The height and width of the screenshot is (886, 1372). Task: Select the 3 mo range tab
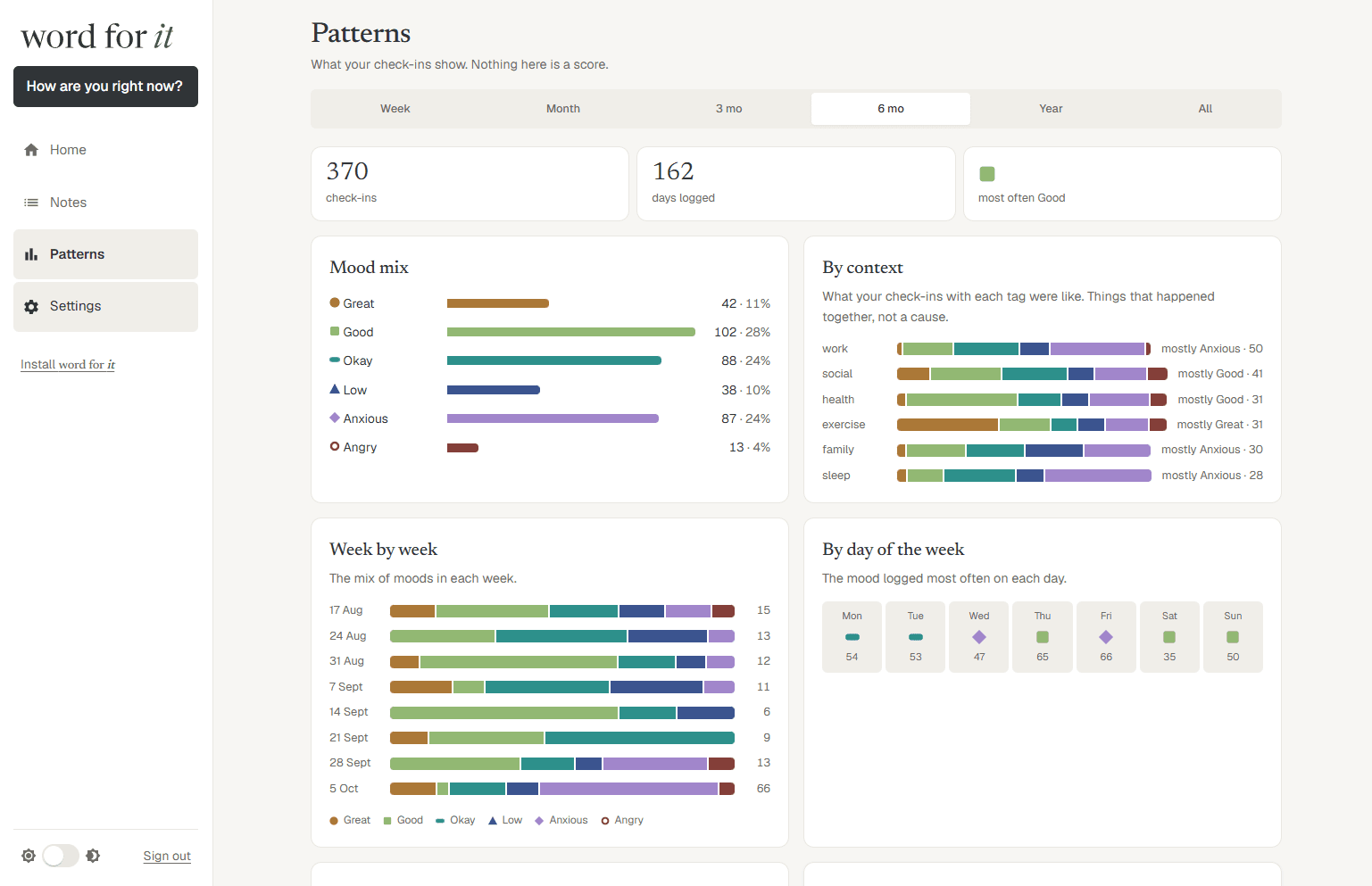click(728, 109)
